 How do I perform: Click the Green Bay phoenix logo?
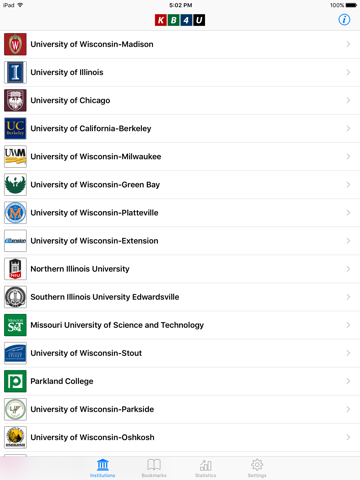coord(15,184)
